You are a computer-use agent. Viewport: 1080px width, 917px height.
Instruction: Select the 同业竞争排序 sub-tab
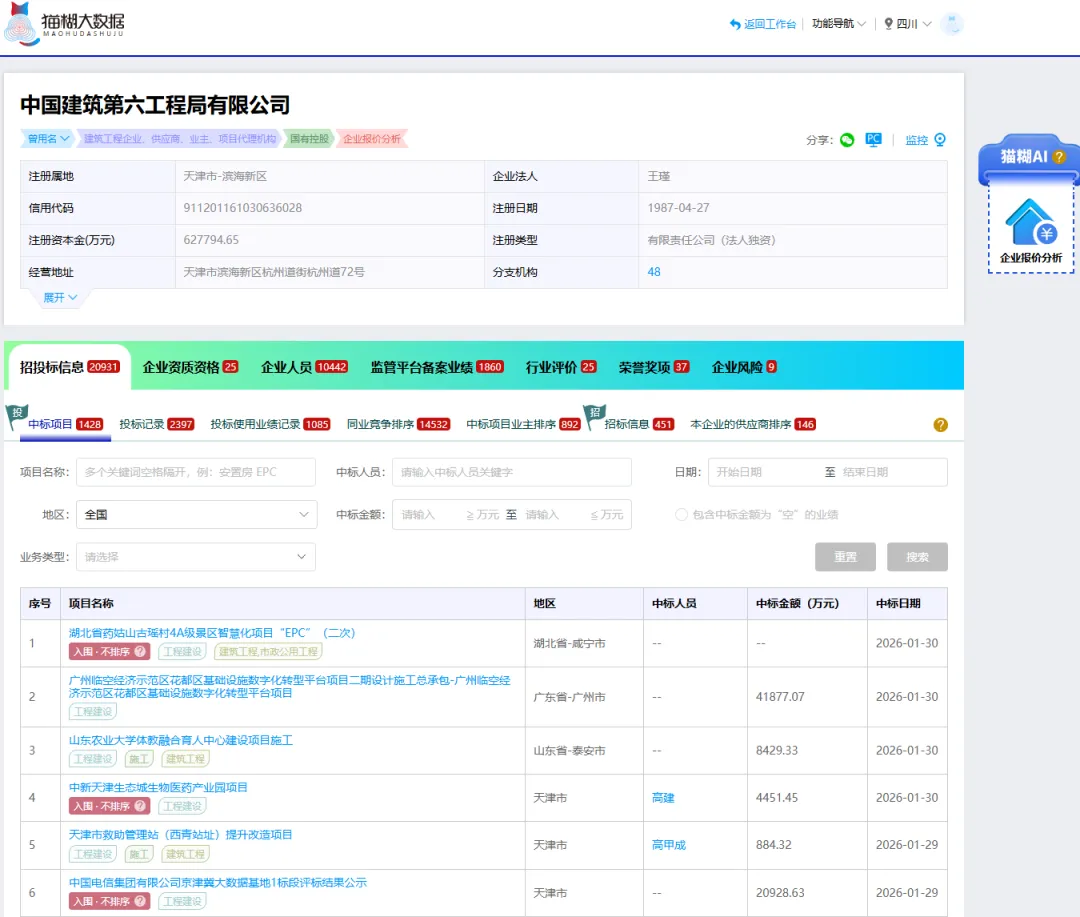click(x=398, y=424)
